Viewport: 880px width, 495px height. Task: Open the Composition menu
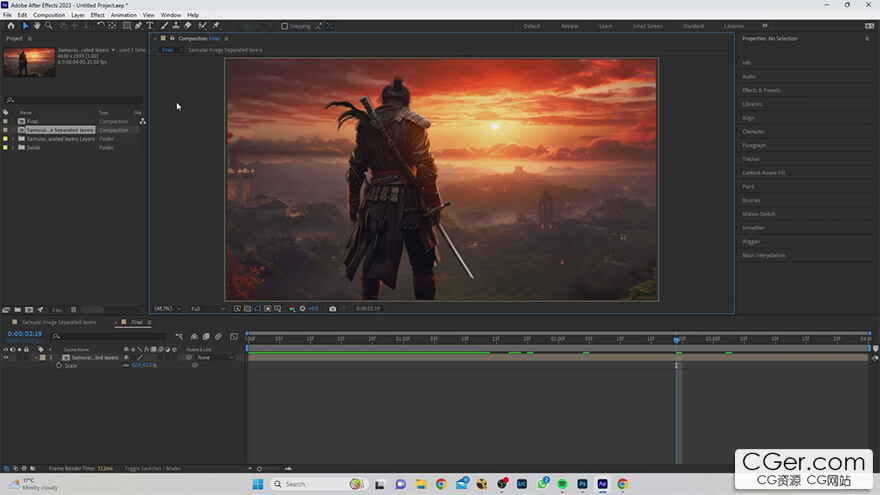pyautogui.click(x=49, y=15)
